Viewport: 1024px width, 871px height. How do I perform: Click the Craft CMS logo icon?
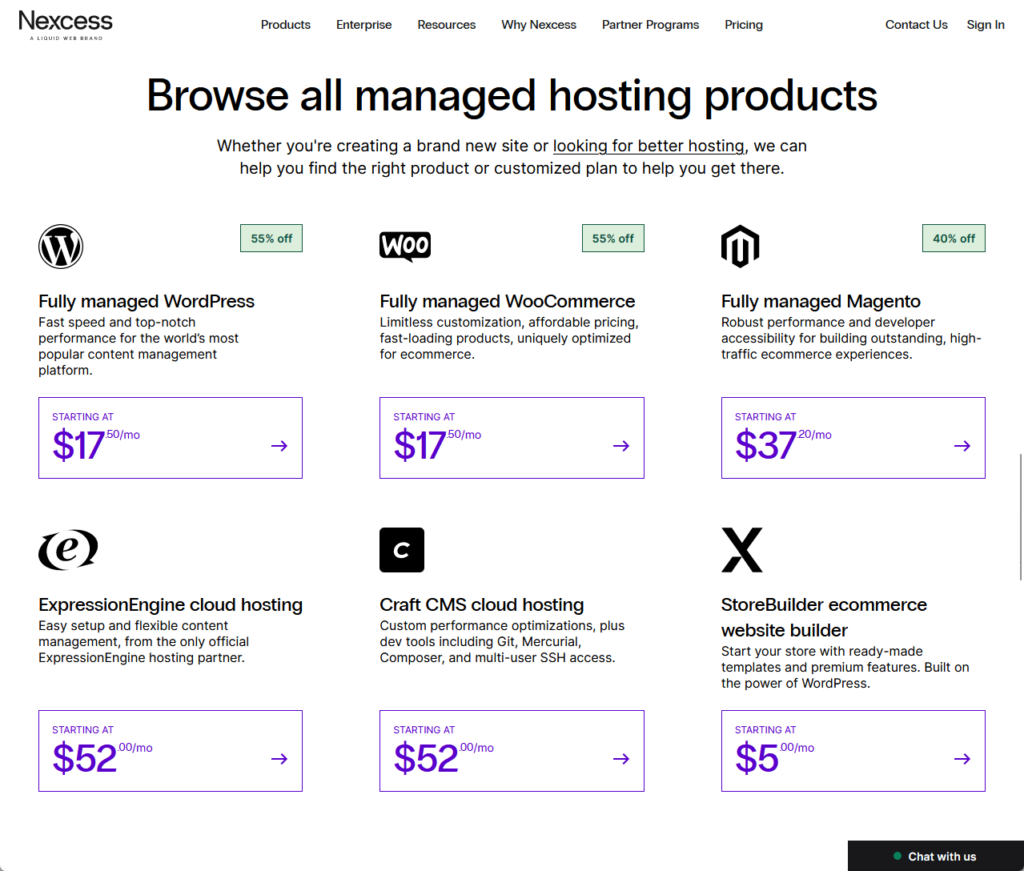point(402,550)
